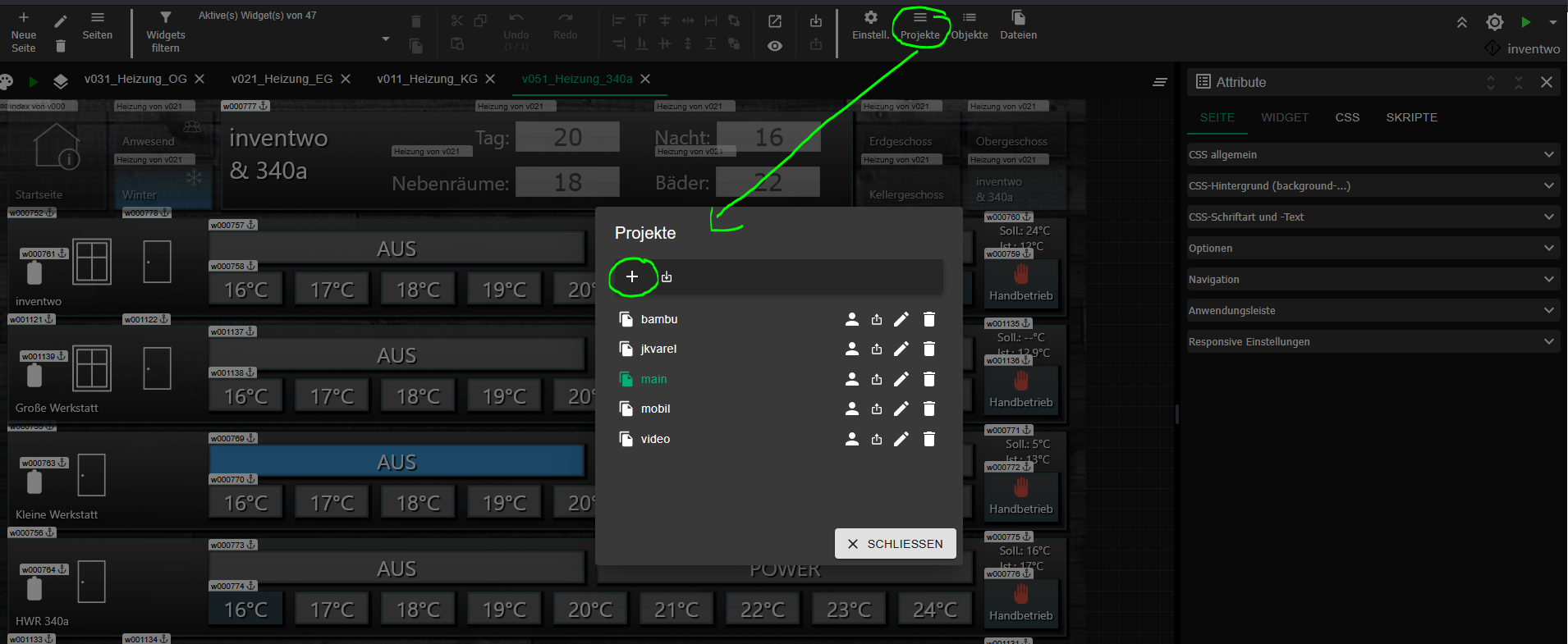This screenshot has width=1568, height=644.
Task: Close the Projekte dialog with SCHLIESSEN
Action: 896,544
